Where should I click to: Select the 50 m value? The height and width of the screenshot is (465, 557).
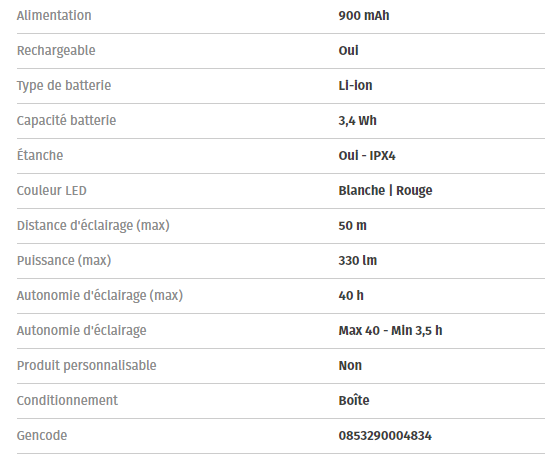(x=352, y=226)
